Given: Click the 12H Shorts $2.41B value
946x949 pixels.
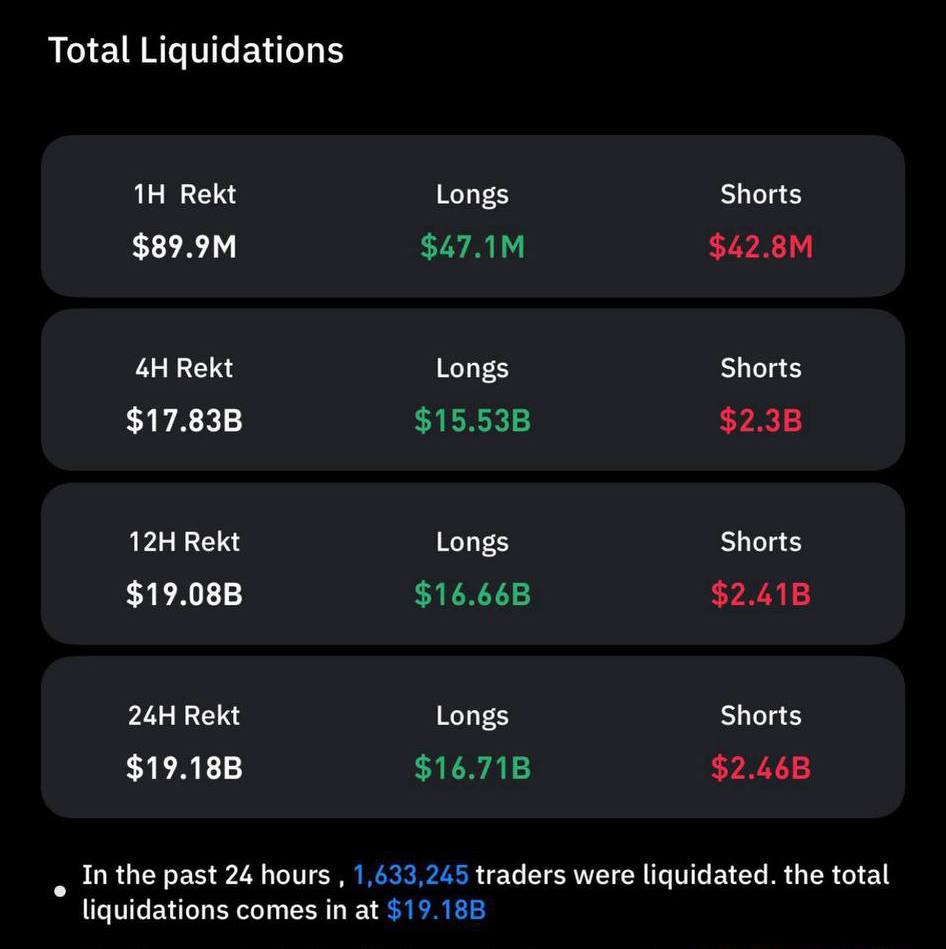Looking at the screenshot, I should click(x=761, y=594).
